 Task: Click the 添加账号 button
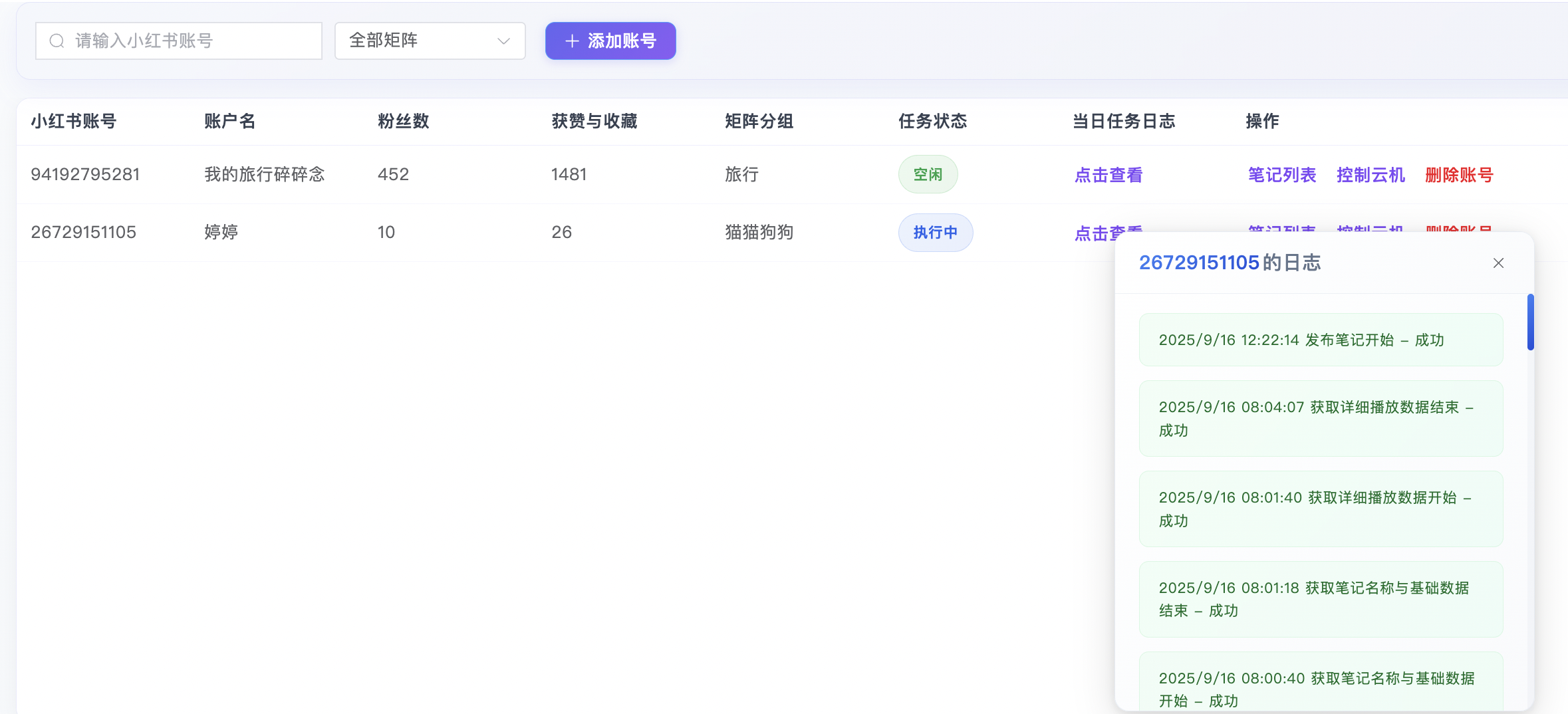tap(610, 41)
